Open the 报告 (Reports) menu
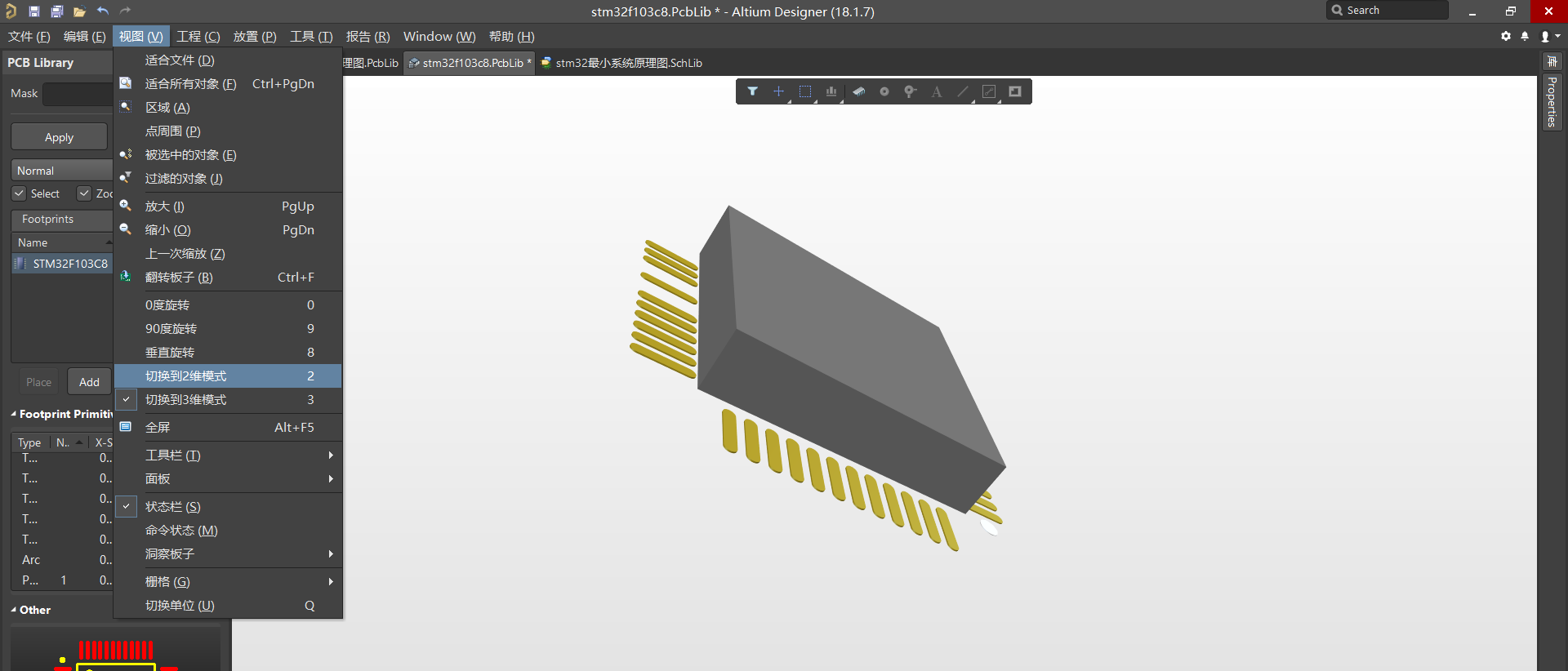This screenshot has width=1568, height=671. (367, 37)
